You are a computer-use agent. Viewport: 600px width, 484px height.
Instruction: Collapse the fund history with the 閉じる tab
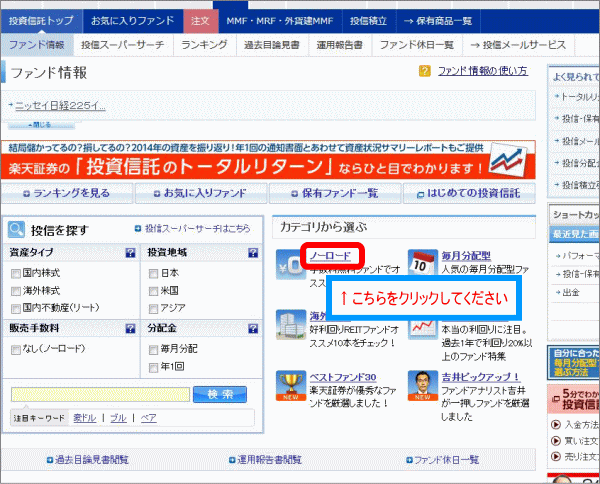coord(41,125)
